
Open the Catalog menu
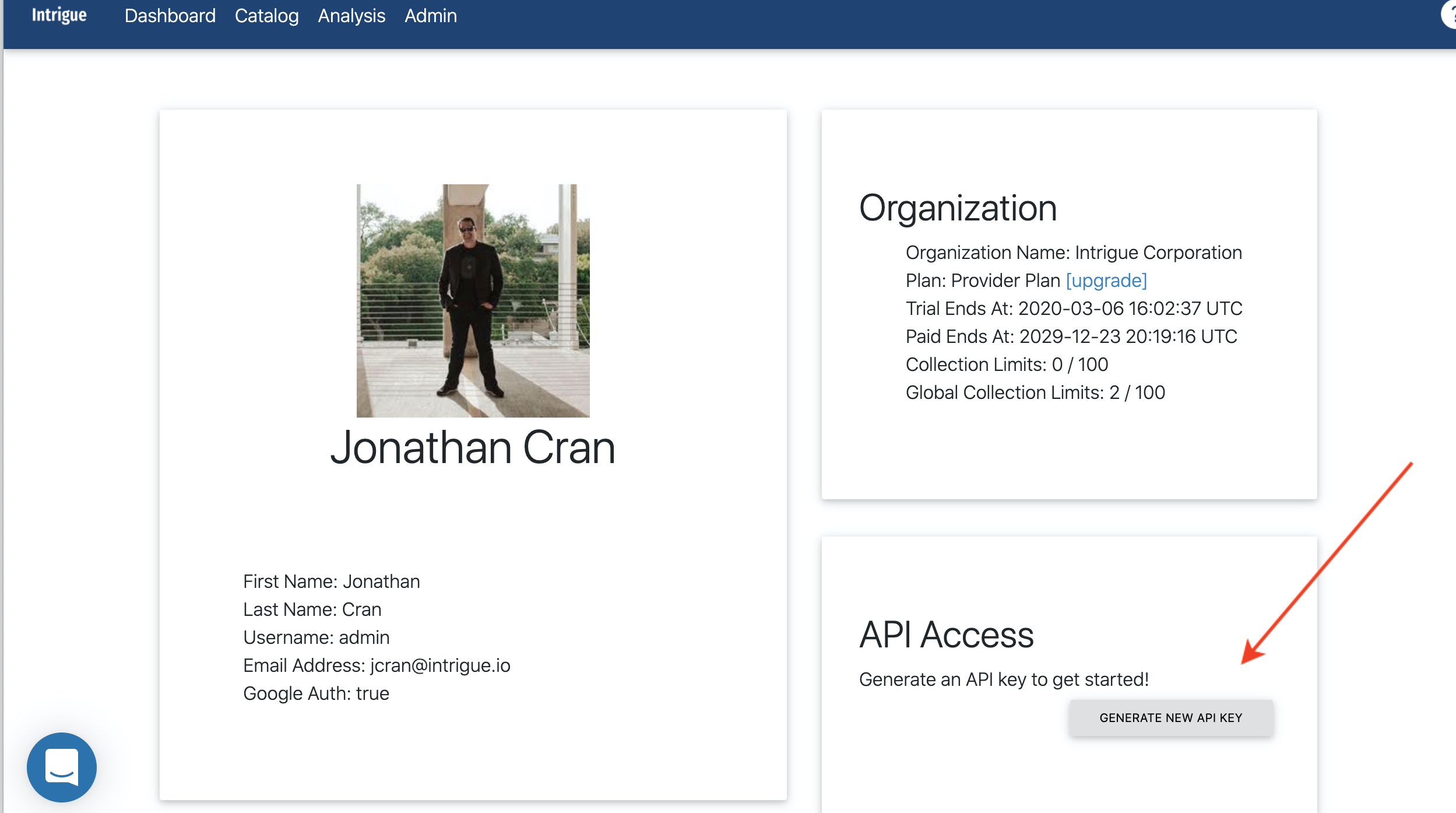pyautogui.click(x=266, y=16)
